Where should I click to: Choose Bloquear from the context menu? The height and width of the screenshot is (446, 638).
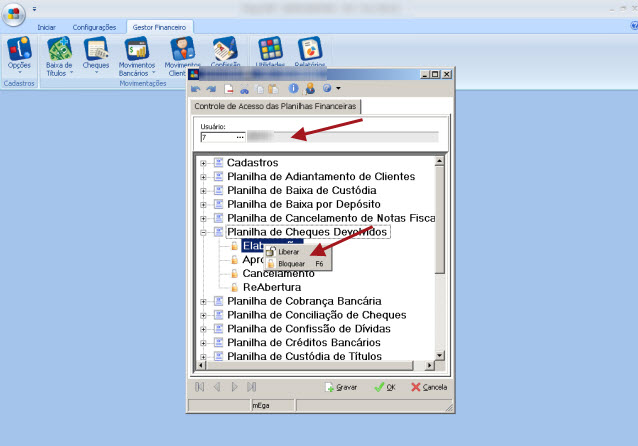tap(290, 264)
